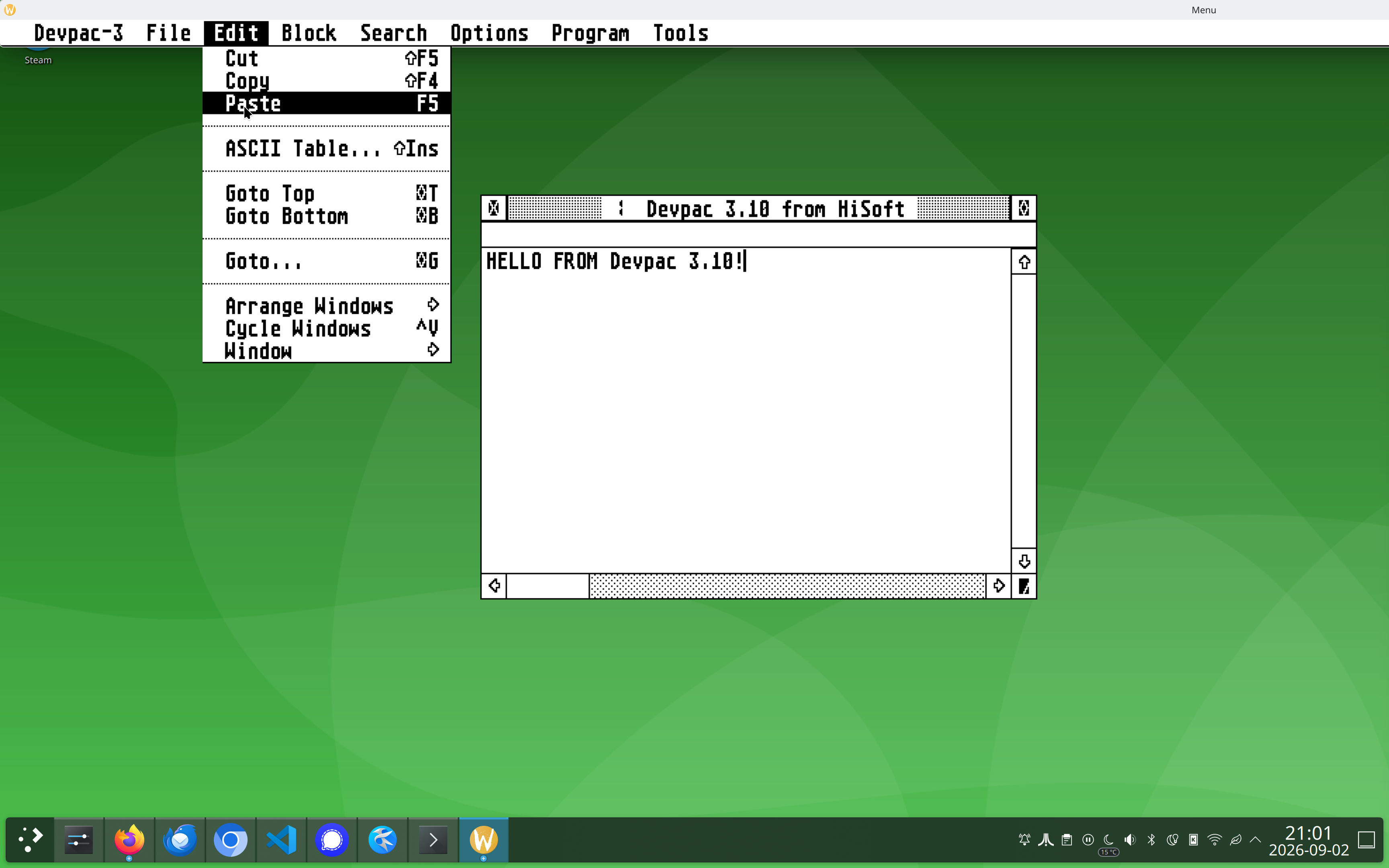This screenshot has height=868, width=1389.
Task: Open the Bluetooth tray icon
Action: 1151,840
